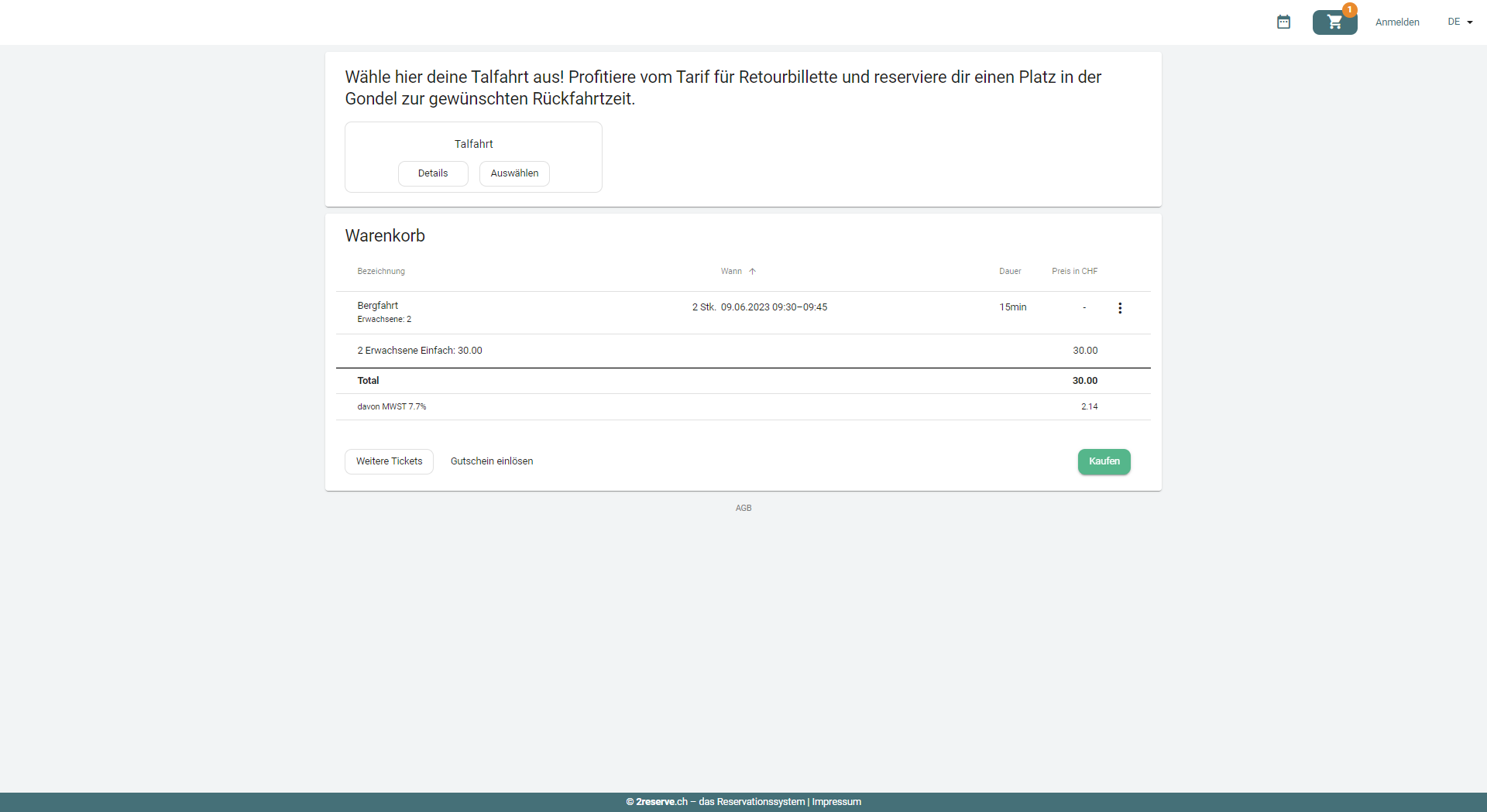
Task: Click the cart badge showing 1 item
Action: [x=1349, y=10]
